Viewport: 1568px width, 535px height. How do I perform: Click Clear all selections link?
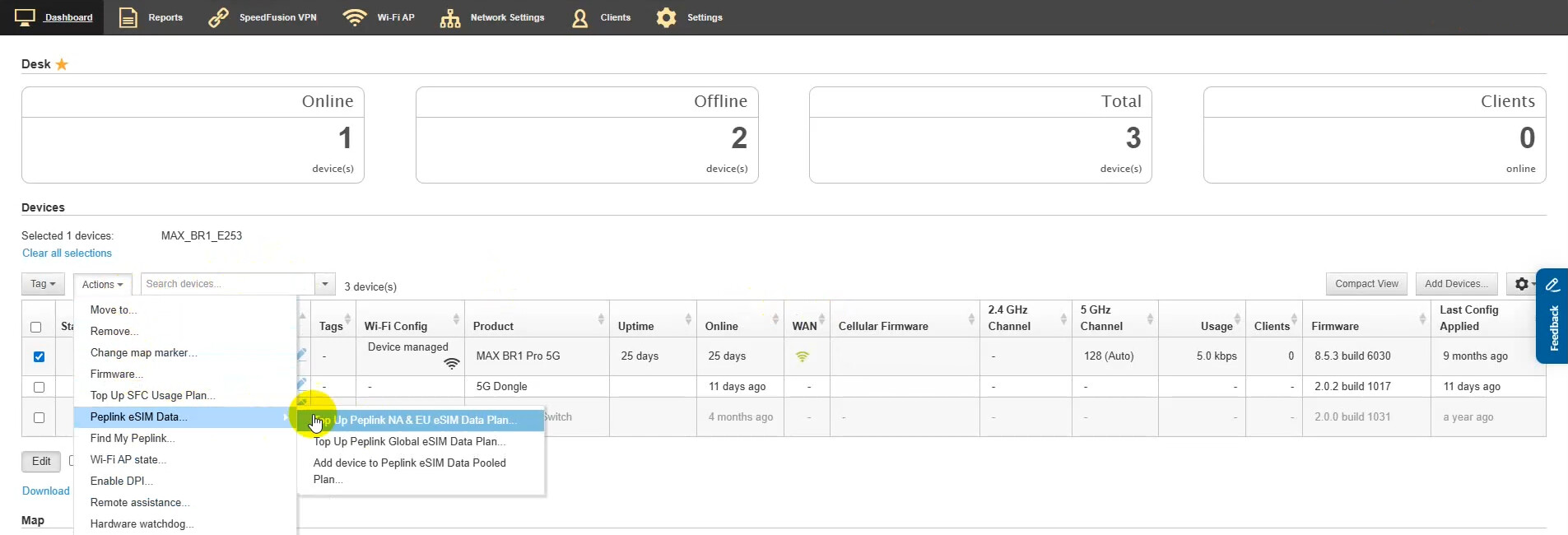[x=67, y=254]
